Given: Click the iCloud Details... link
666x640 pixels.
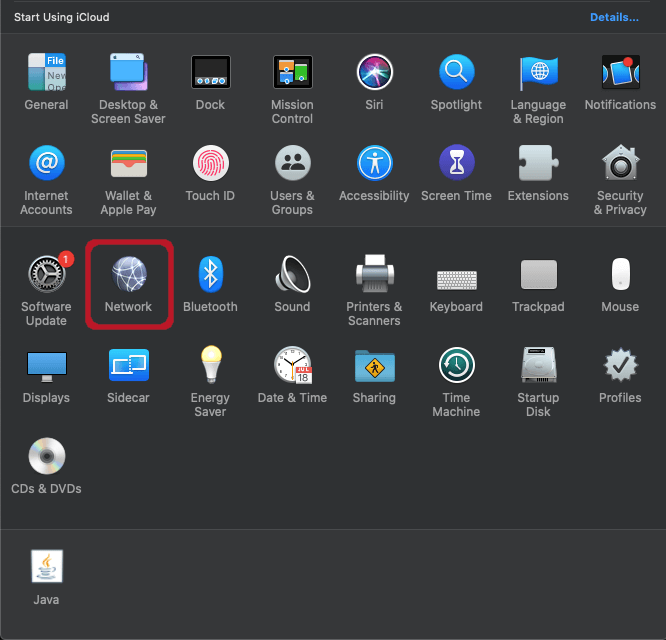Looking at the screenshot, I should (x=614, y=17).
